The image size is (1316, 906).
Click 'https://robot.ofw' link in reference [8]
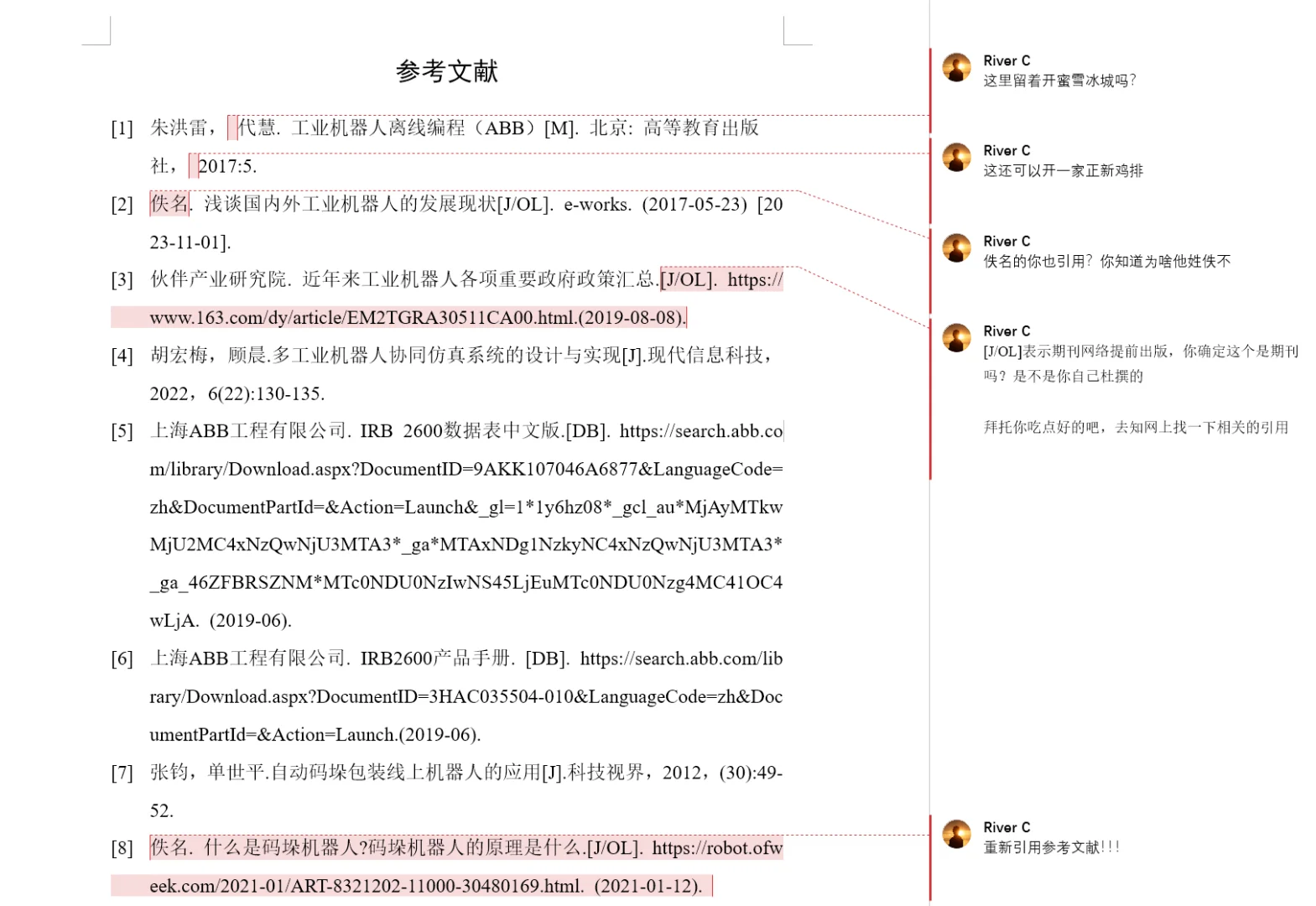pos(717,848)
